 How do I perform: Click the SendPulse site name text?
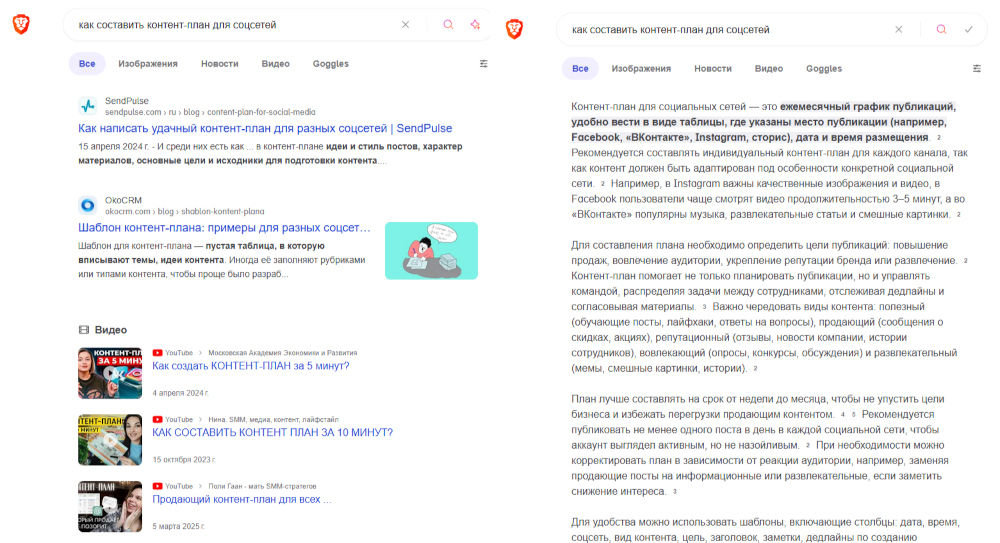coord(127,101)
